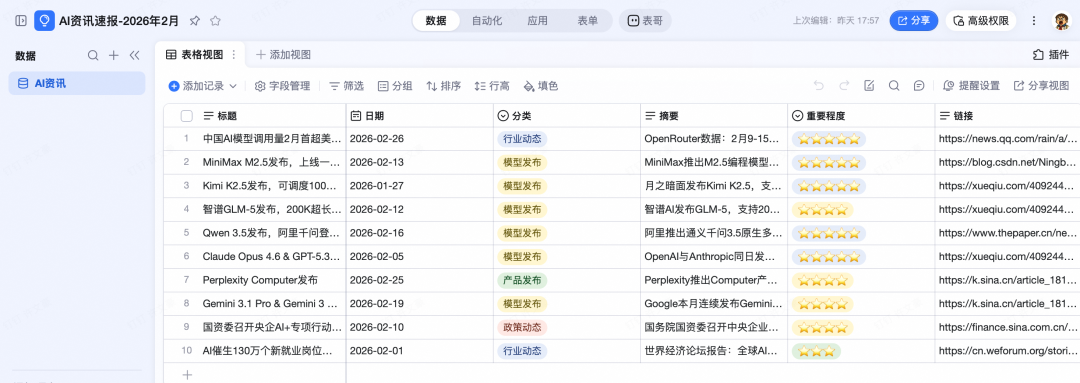Open 提醒设置 reminder settings

tap(971, 86)
